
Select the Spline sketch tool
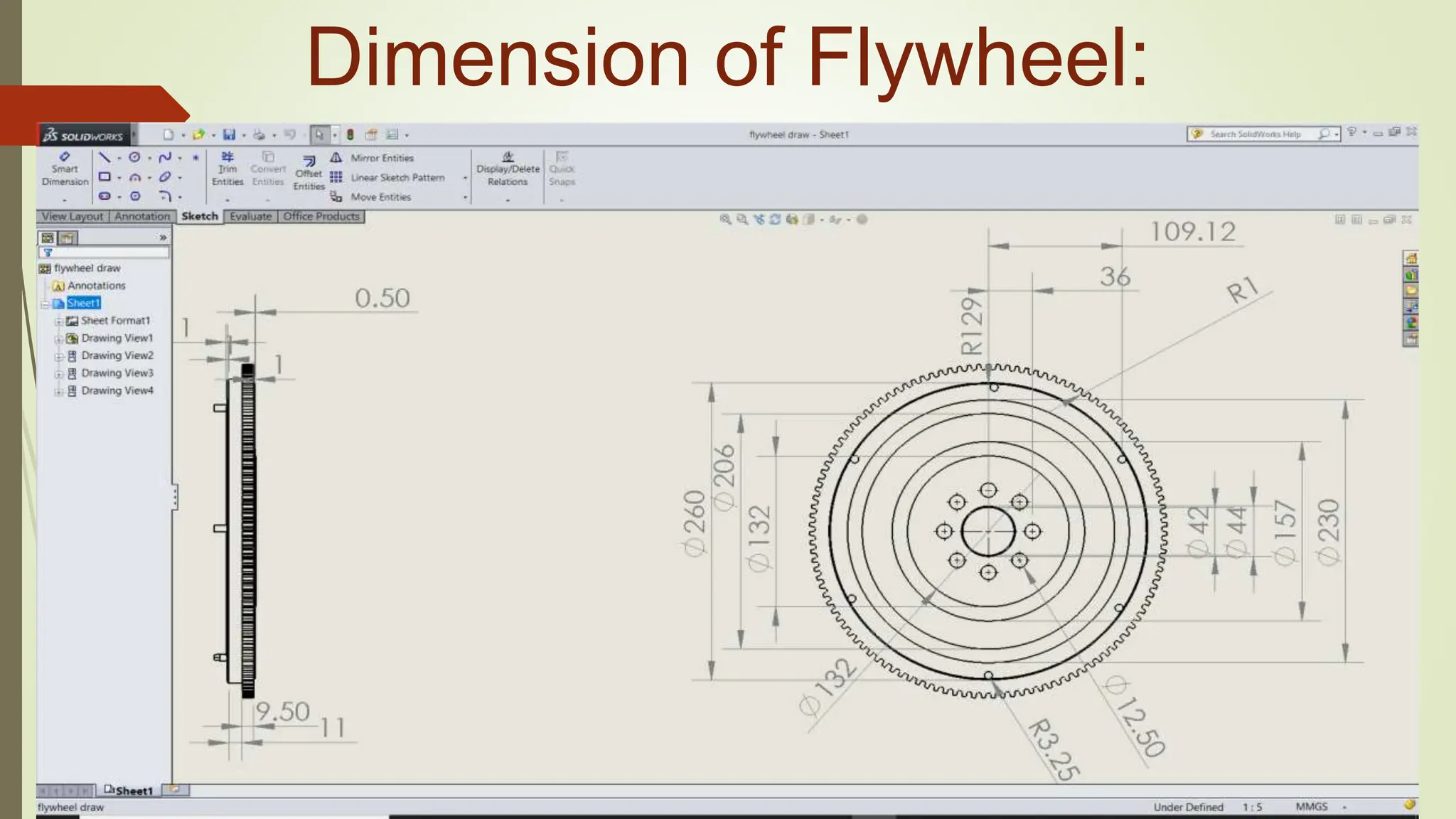165,157
